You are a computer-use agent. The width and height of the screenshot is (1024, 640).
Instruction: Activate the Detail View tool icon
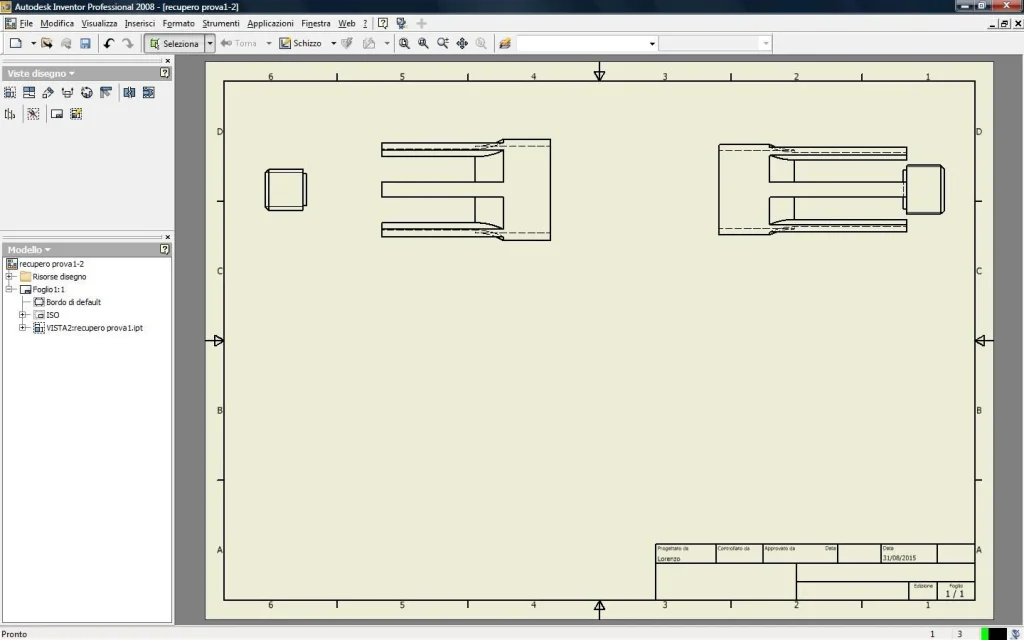click(86, 93)
